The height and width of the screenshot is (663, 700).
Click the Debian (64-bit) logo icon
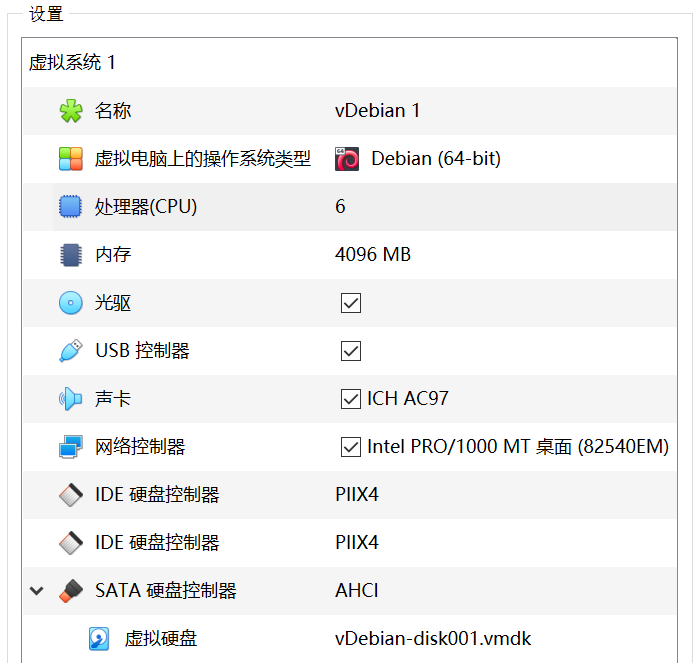347,159
